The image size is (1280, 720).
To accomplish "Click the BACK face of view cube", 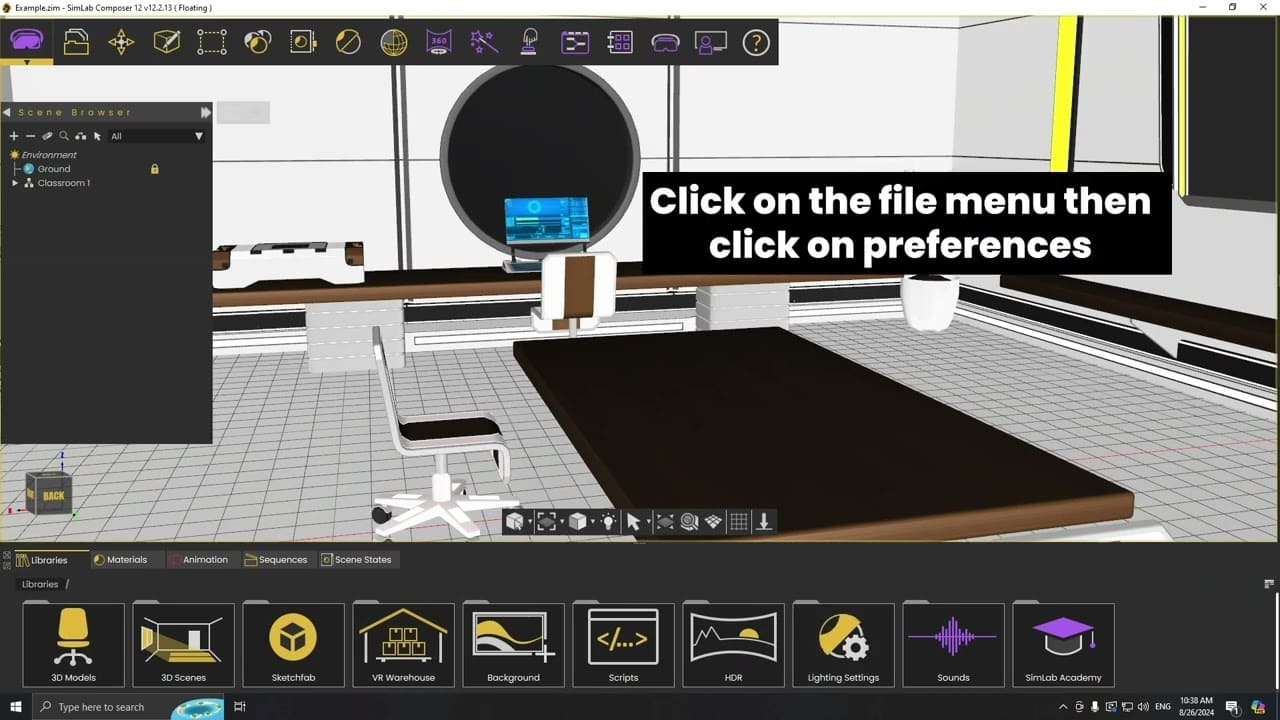I will click(x=50, y=494).
